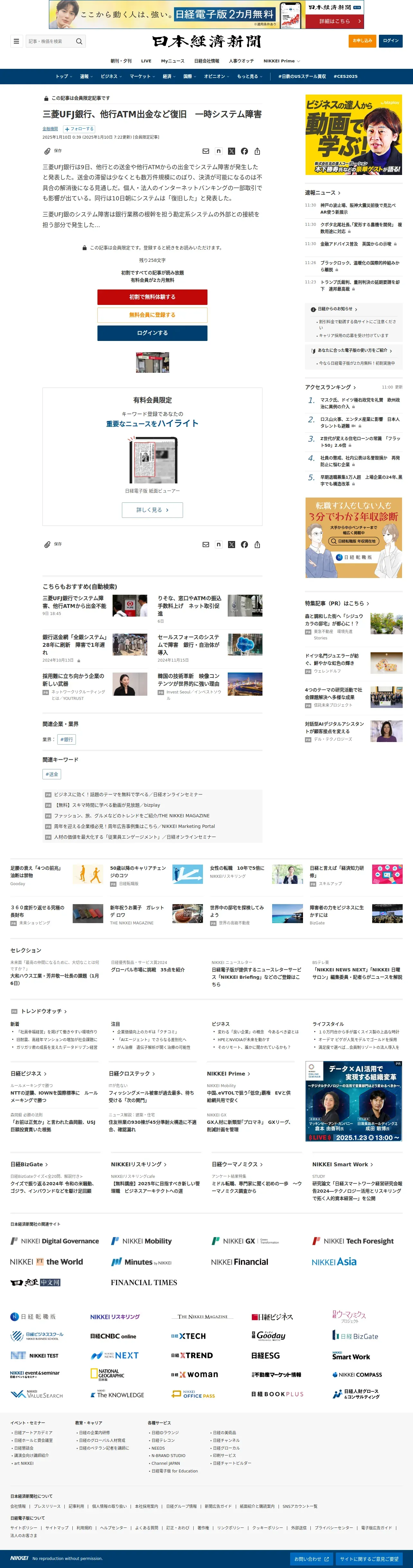Open NIKKEI Asia logo link
The width and height of the screenshot is (413, 1568).
coord(334,1262)
